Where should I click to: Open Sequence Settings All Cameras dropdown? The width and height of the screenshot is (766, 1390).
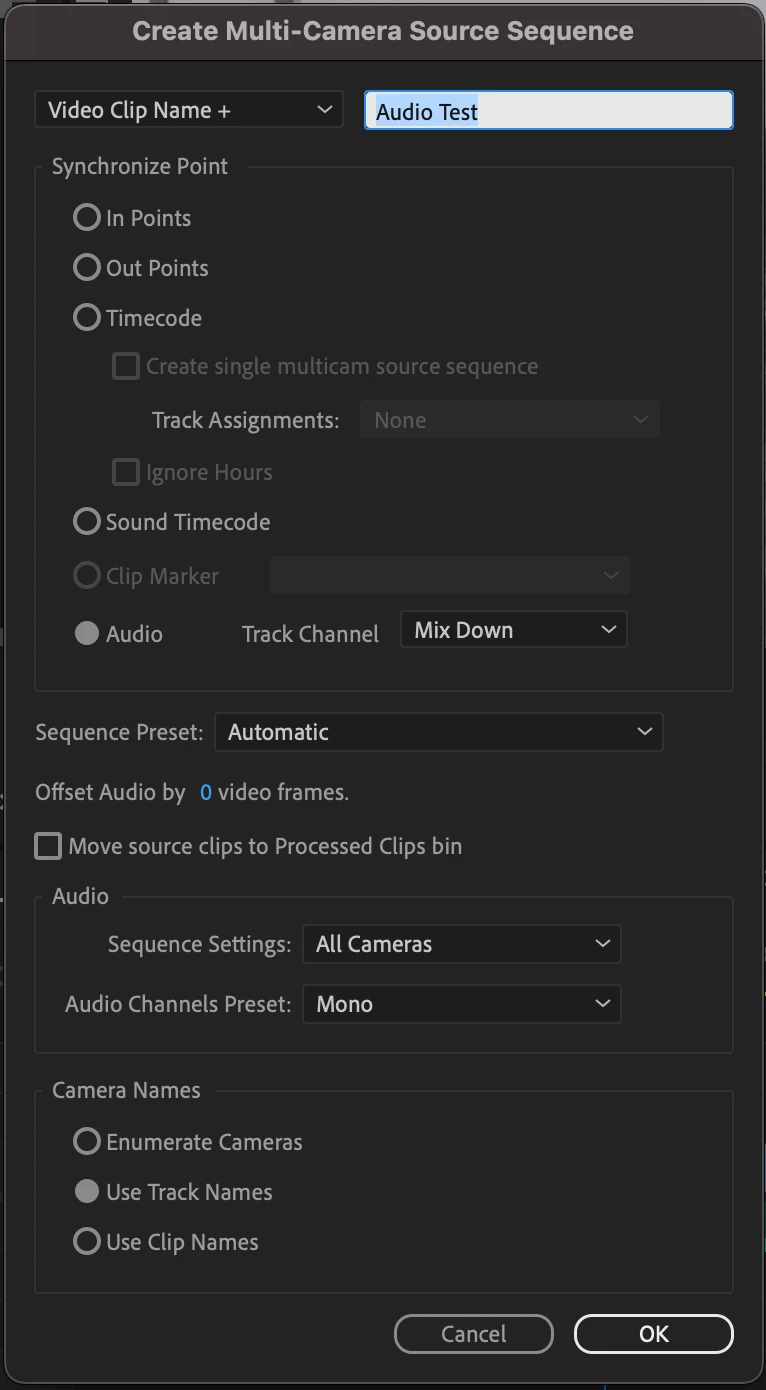(x=462, y=944)
